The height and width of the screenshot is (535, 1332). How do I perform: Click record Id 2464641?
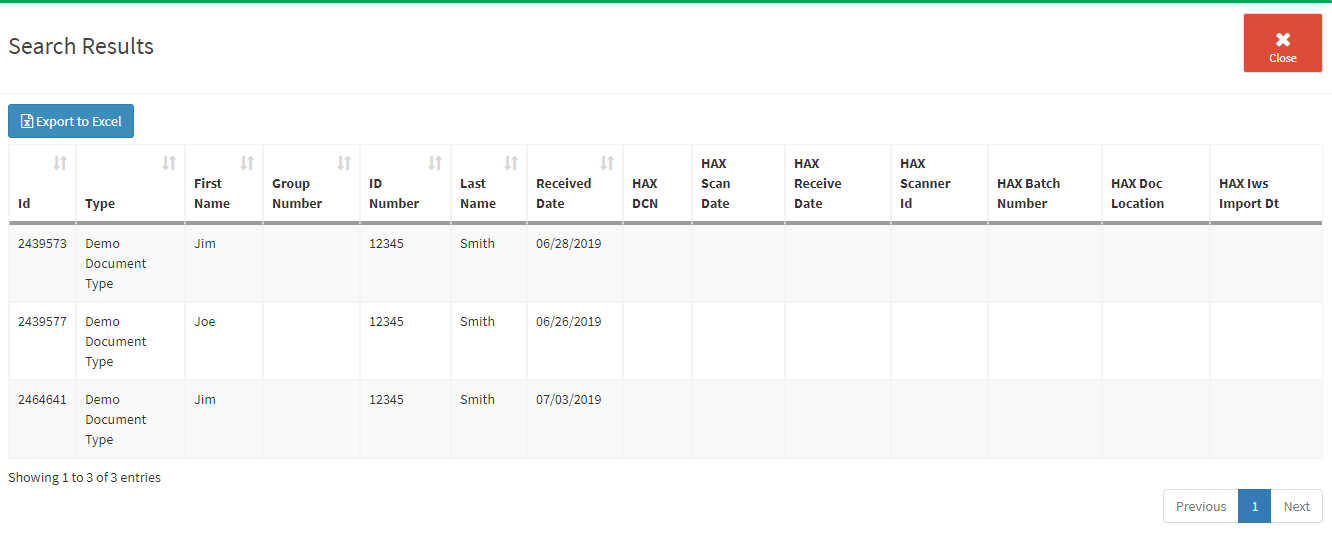pos(42,399)
